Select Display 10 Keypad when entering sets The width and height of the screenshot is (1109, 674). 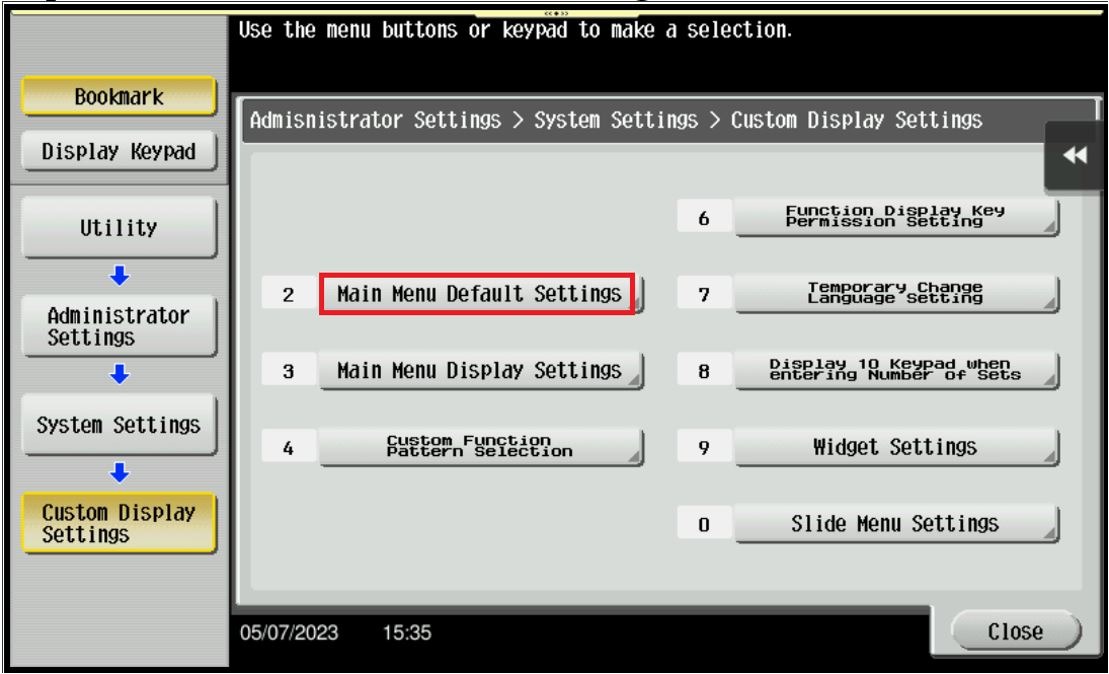[896, 371]
